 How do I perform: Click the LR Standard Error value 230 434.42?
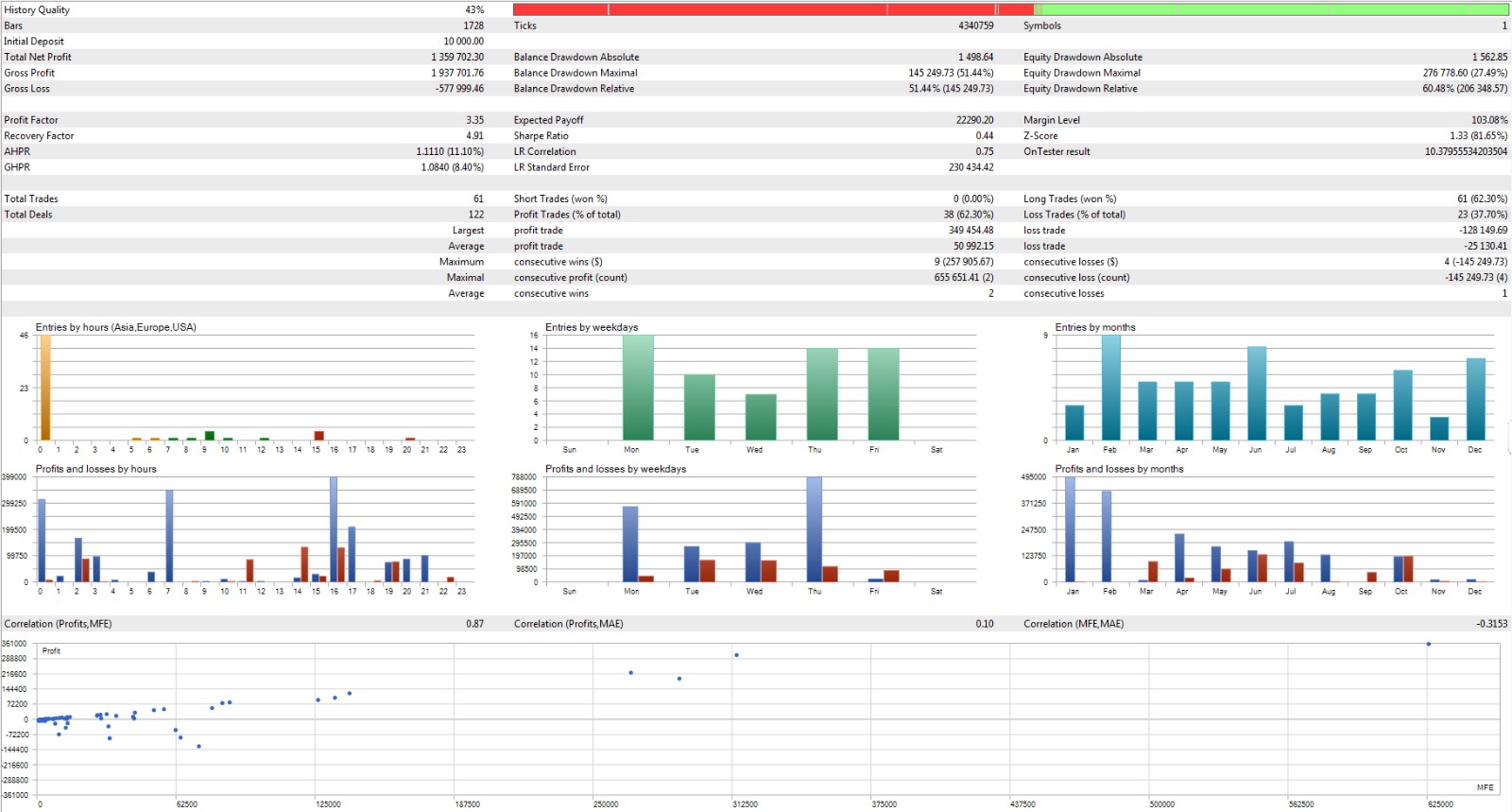[971, 167]
